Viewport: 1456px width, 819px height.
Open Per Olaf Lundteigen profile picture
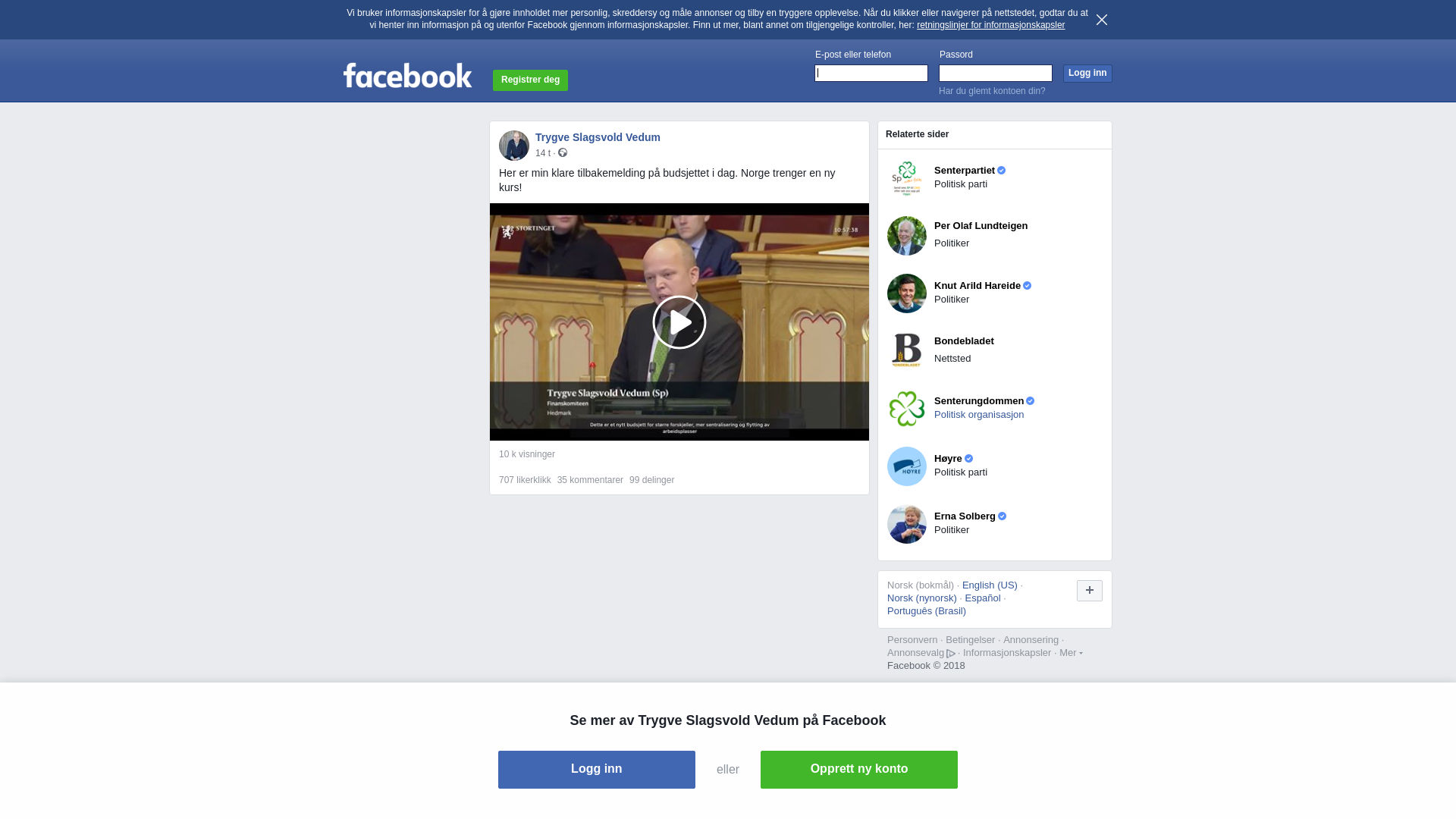[x=907, y=236]
